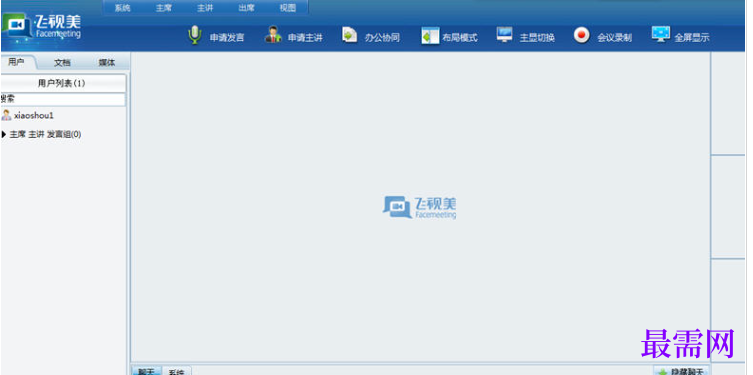753x375 pixels.
Task: Click the 搜索 user search field
Action: [63, 99]
